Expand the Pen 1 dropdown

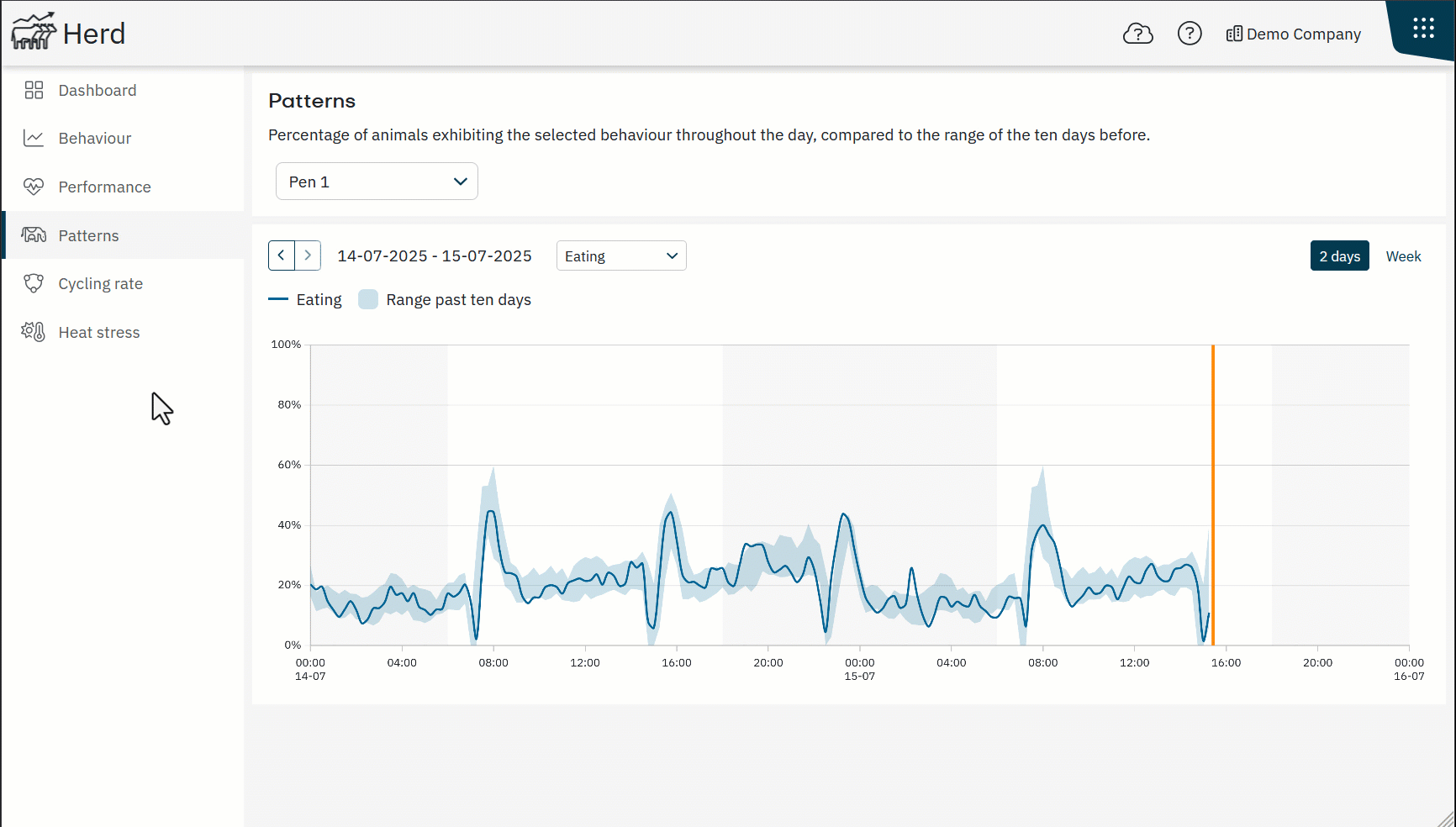(377, 182)
